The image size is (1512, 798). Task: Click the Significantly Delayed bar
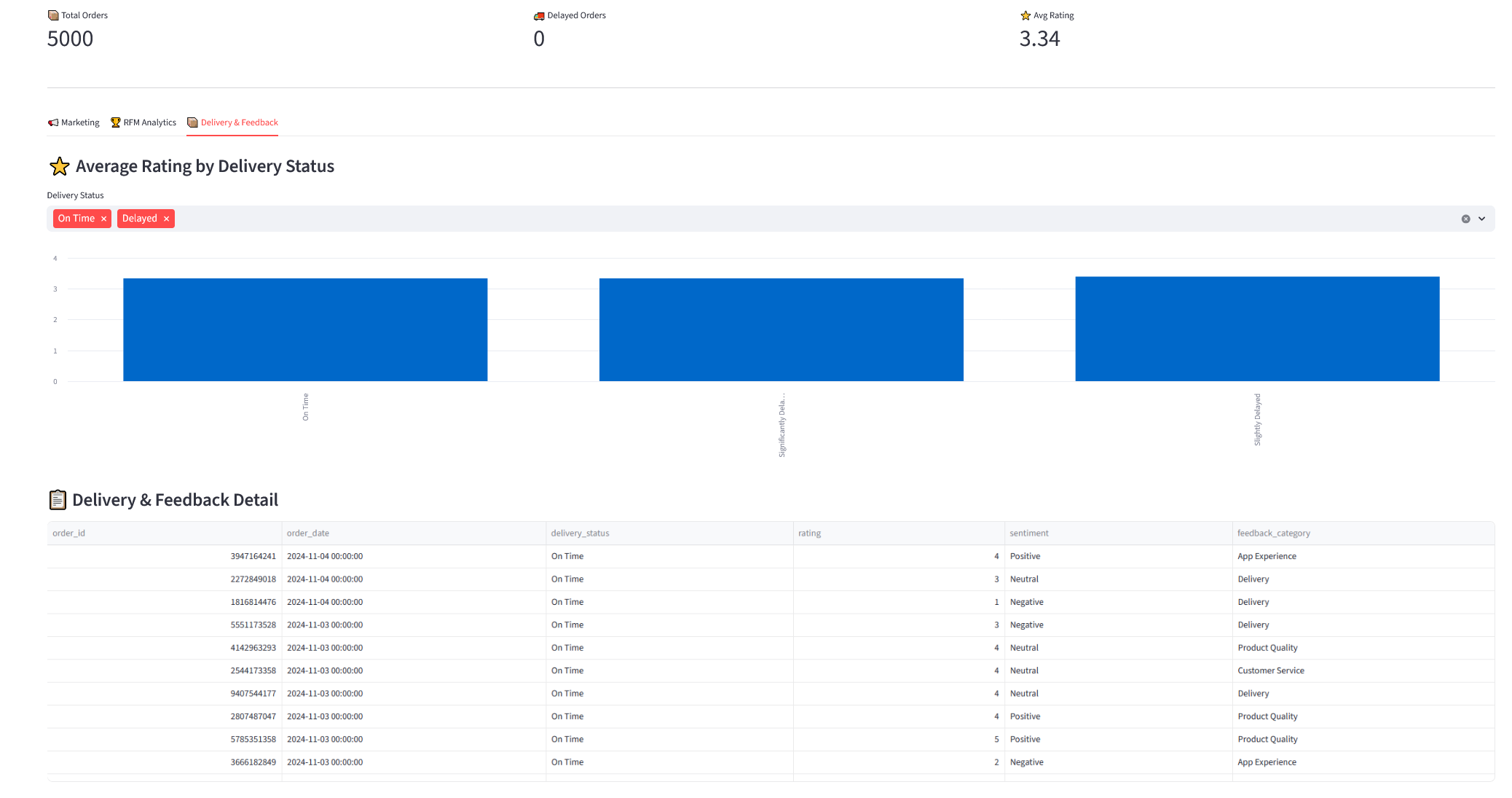[781, 329]
